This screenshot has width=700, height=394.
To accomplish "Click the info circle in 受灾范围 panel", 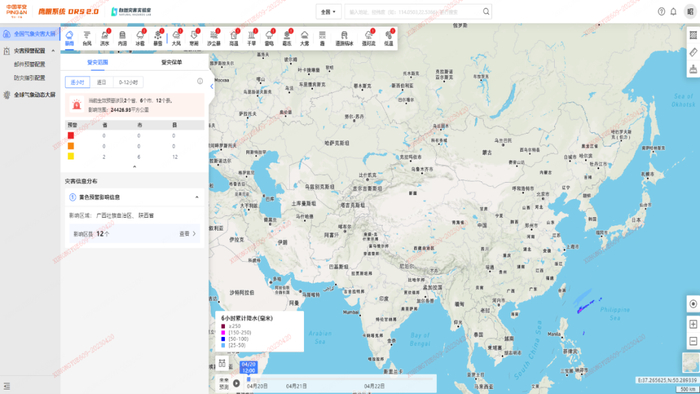I will click(x=200, y=81).
